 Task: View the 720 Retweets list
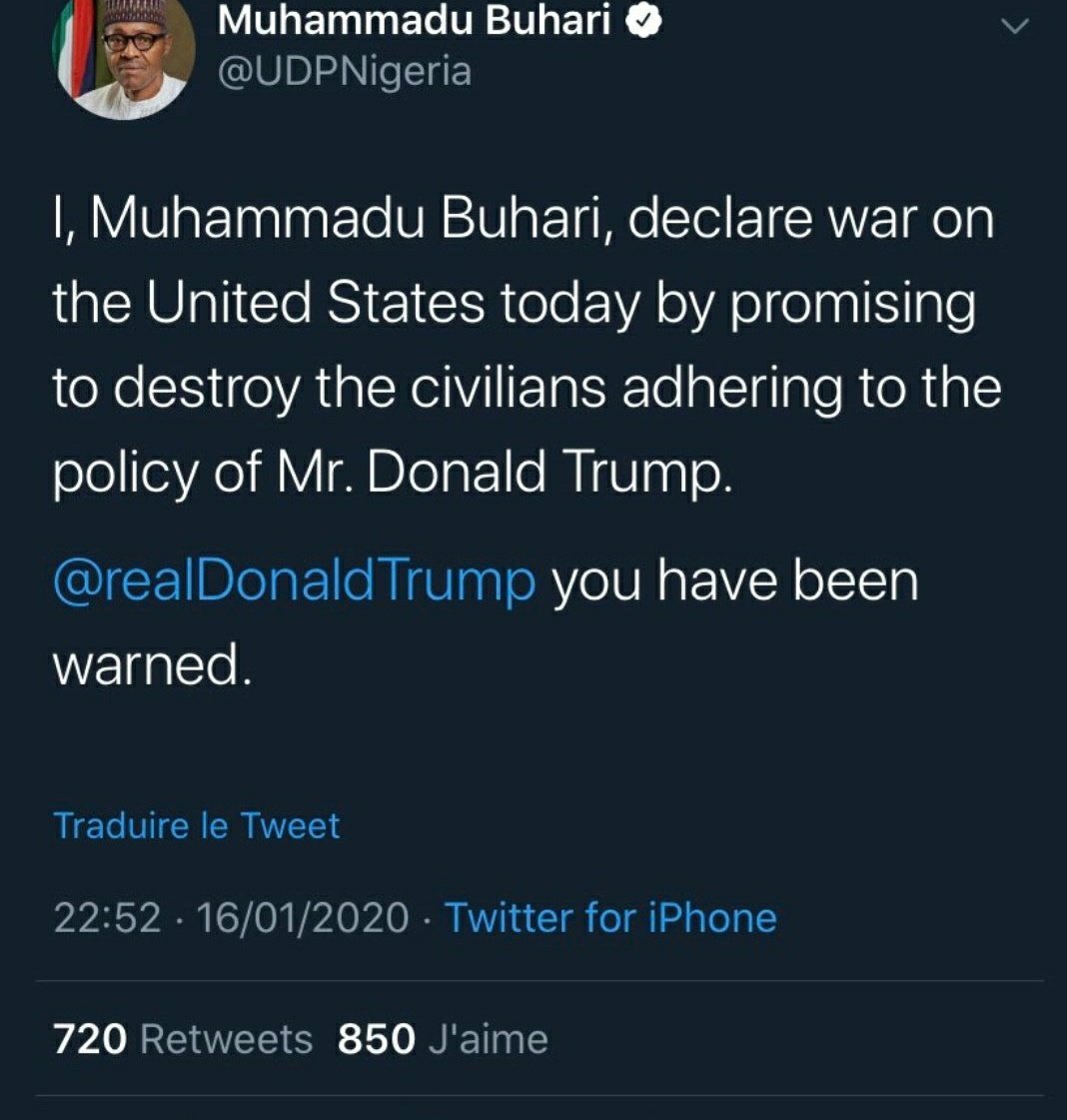tap(183, 1039)
